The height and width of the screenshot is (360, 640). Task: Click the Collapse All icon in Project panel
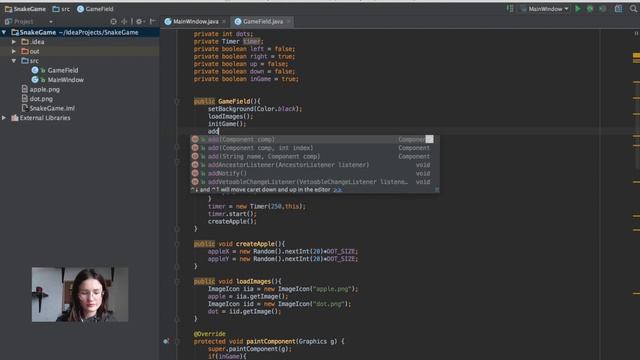[x=124, y=22]
